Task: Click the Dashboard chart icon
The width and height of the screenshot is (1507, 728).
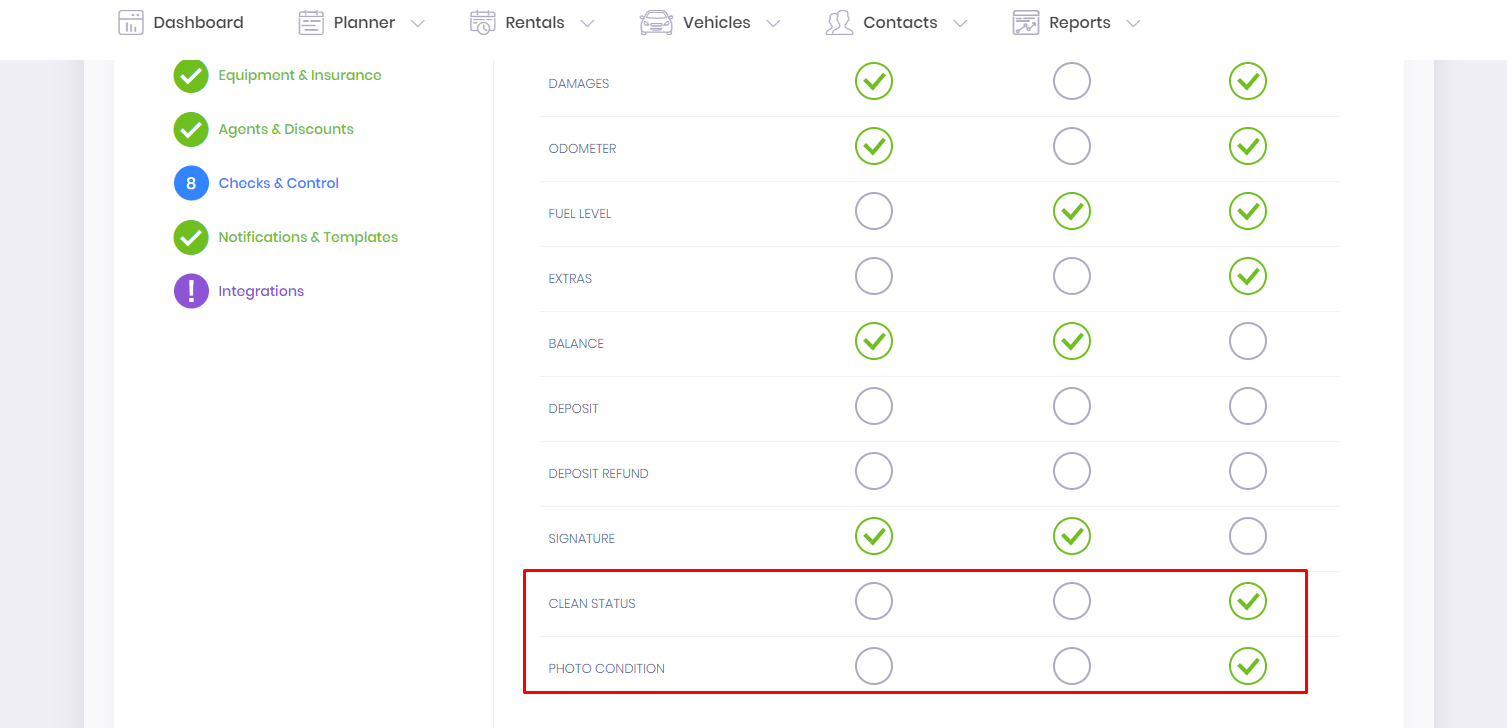Action: tap(131, 22)
